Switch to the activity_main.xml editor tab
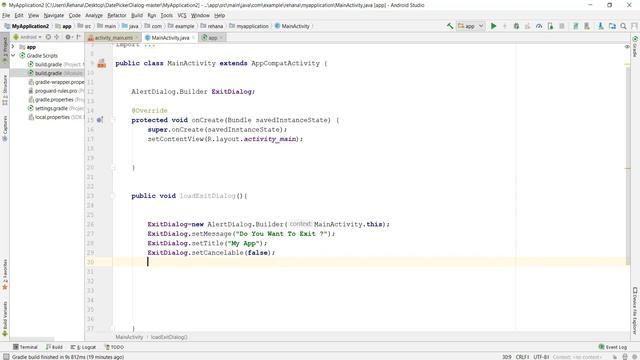The width and height of the screenshot is (640, 360). pyautogui.click(x=113, y=38)
